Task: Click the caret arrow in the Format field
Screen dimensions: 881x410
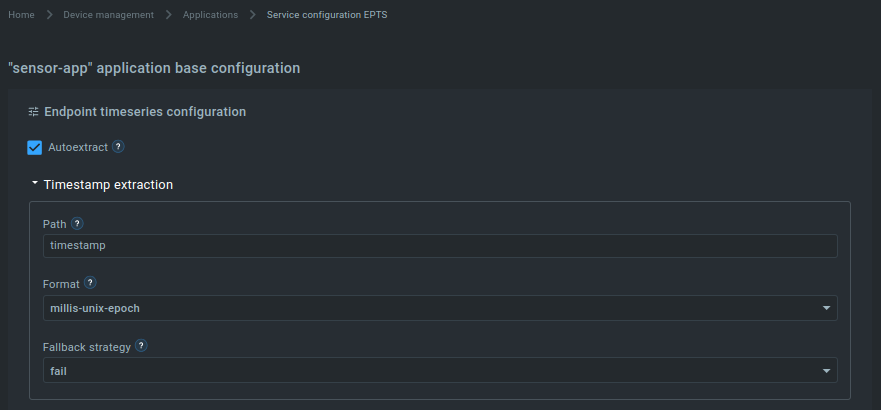Action: [x=826, y=308]
